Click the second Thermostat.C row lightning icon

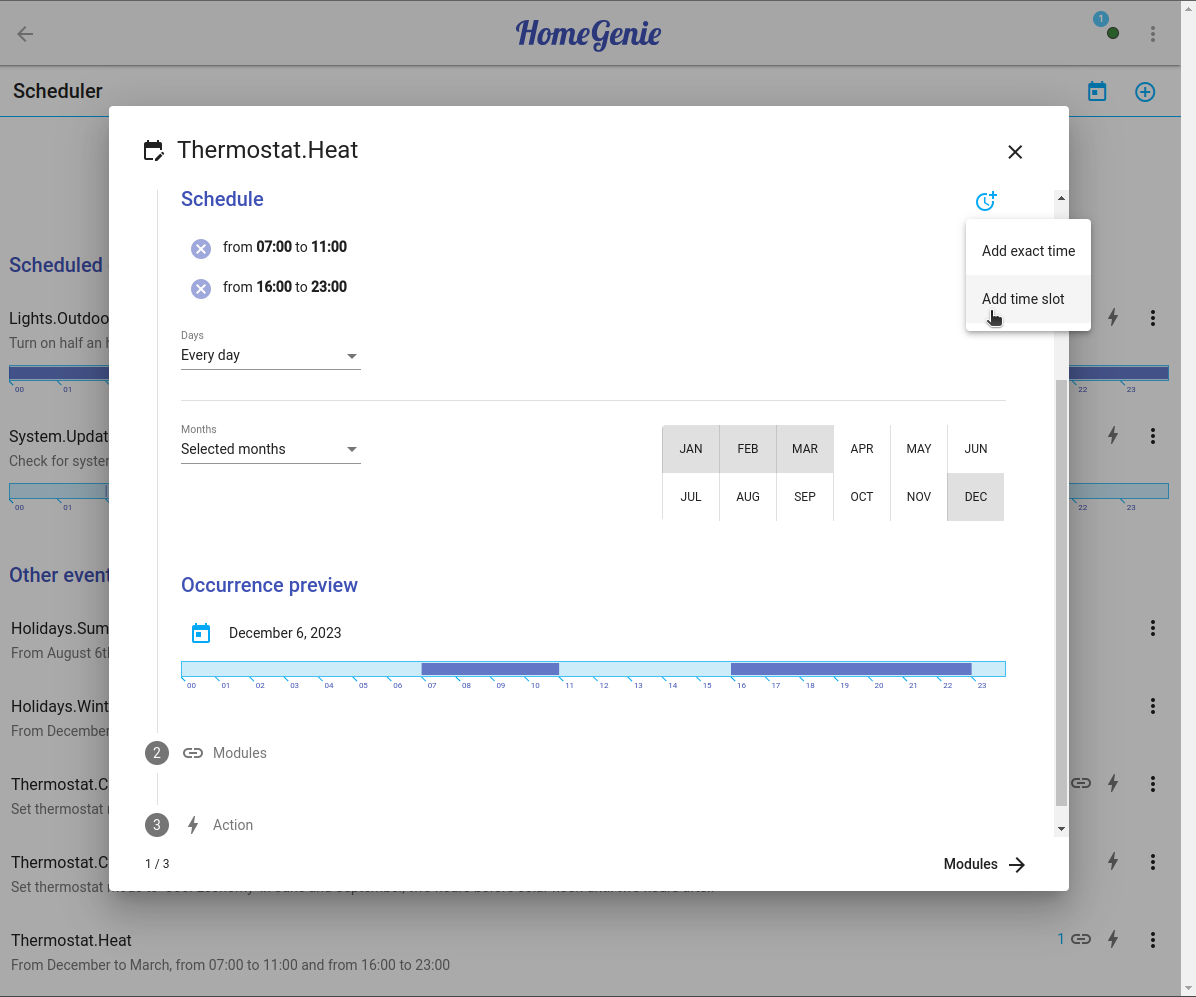click(1113, 861)
